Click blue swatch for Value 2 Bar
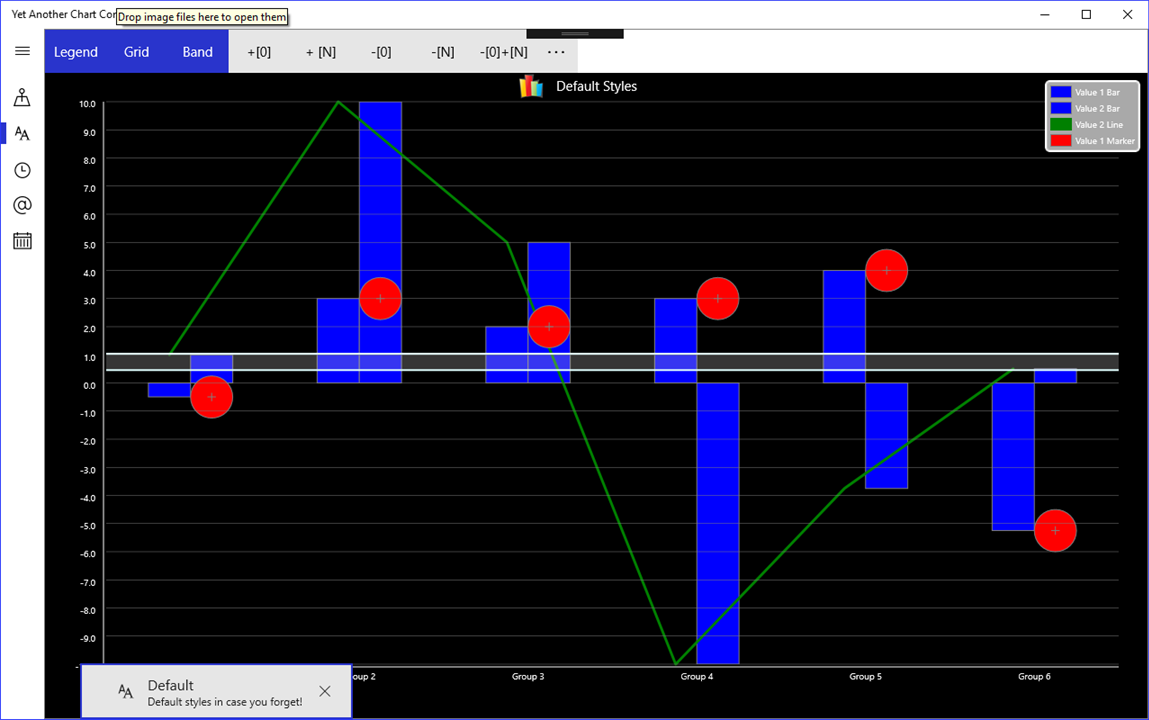Screen dimensions: 1149x720 tap(1060, 108)
